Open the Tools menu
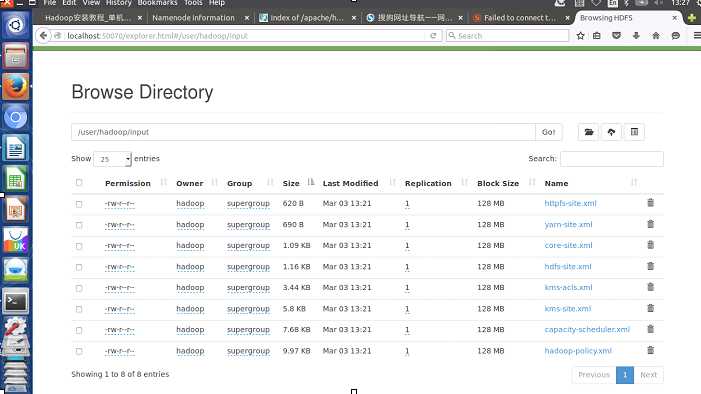This screenshot has width=701, height=394. 193,3
